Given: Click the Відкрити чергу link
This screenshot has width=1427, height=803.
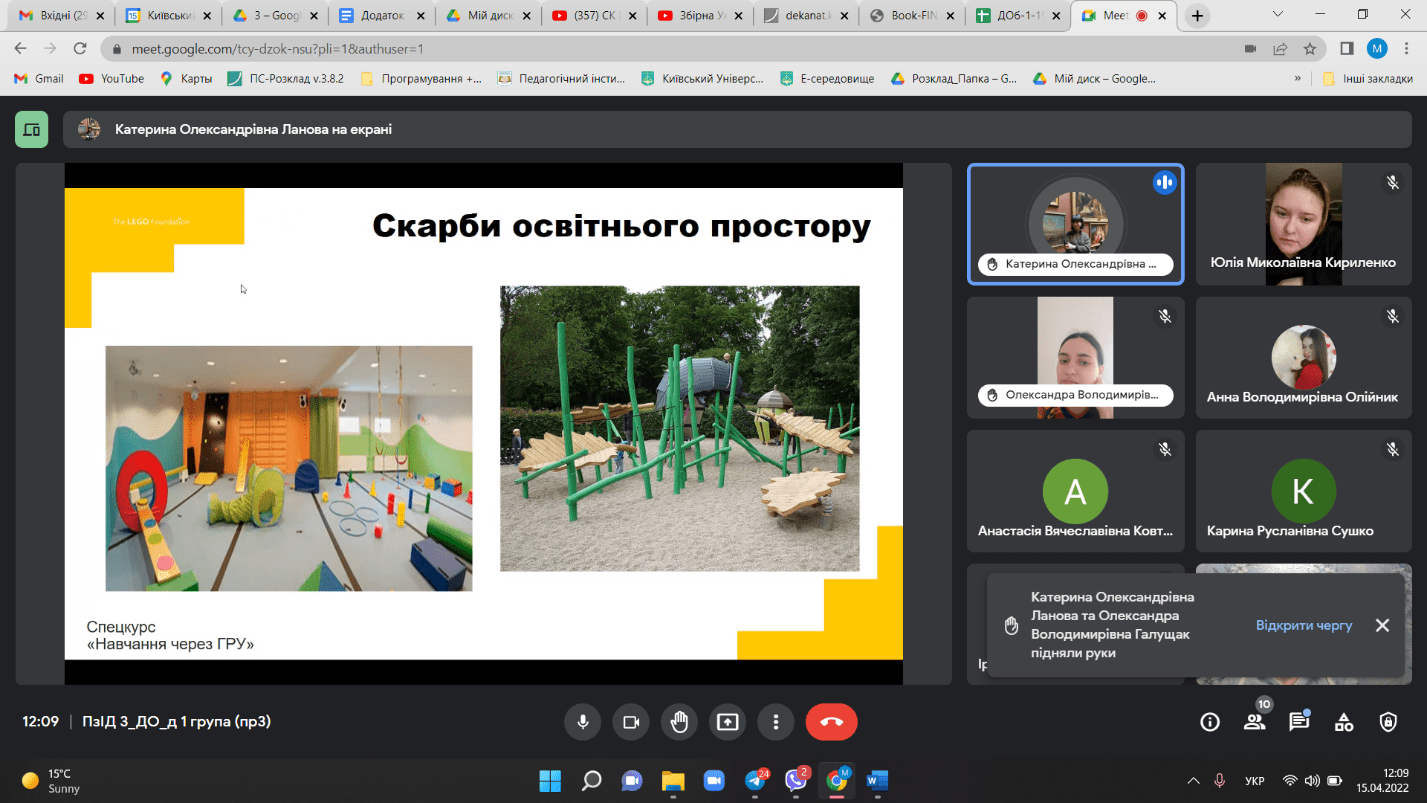Looking at the screenshot, I should pos(1304,625).
